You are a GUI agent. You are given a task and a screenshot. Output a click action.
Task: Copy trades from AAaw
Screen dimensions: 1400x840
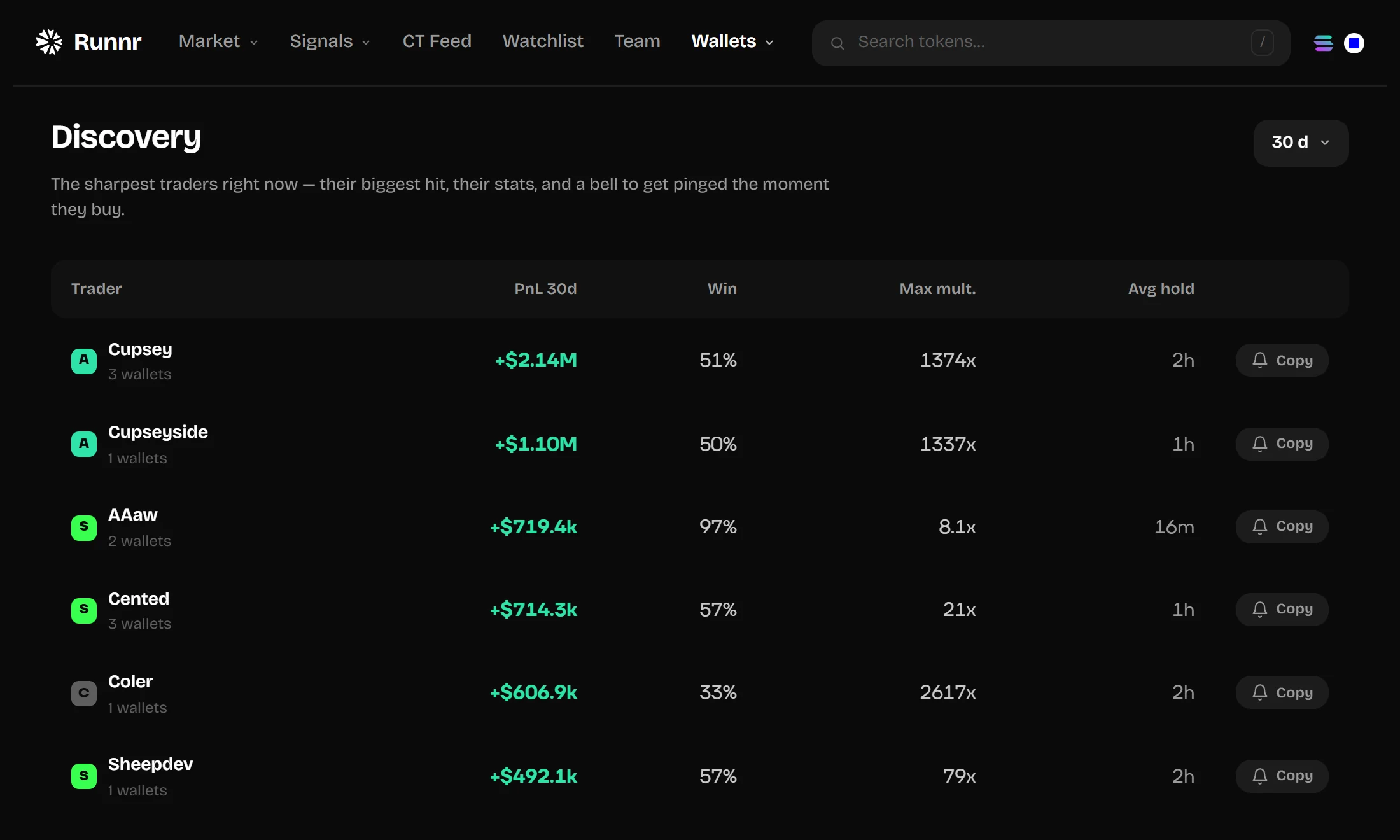[x=1282, y=526]
